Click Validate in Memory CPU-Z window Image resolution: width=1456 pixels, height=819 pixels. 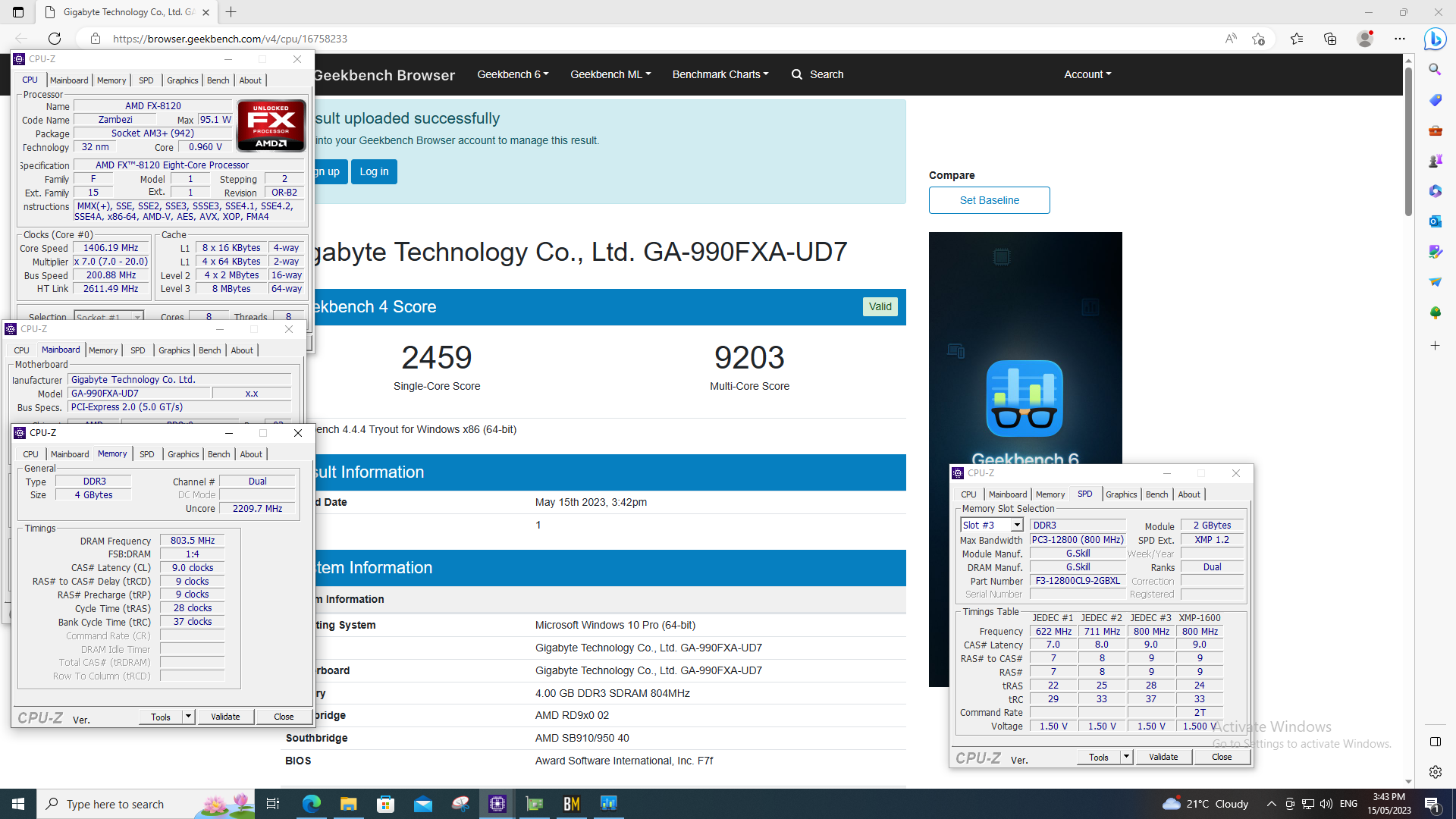(x=225, y=717)
